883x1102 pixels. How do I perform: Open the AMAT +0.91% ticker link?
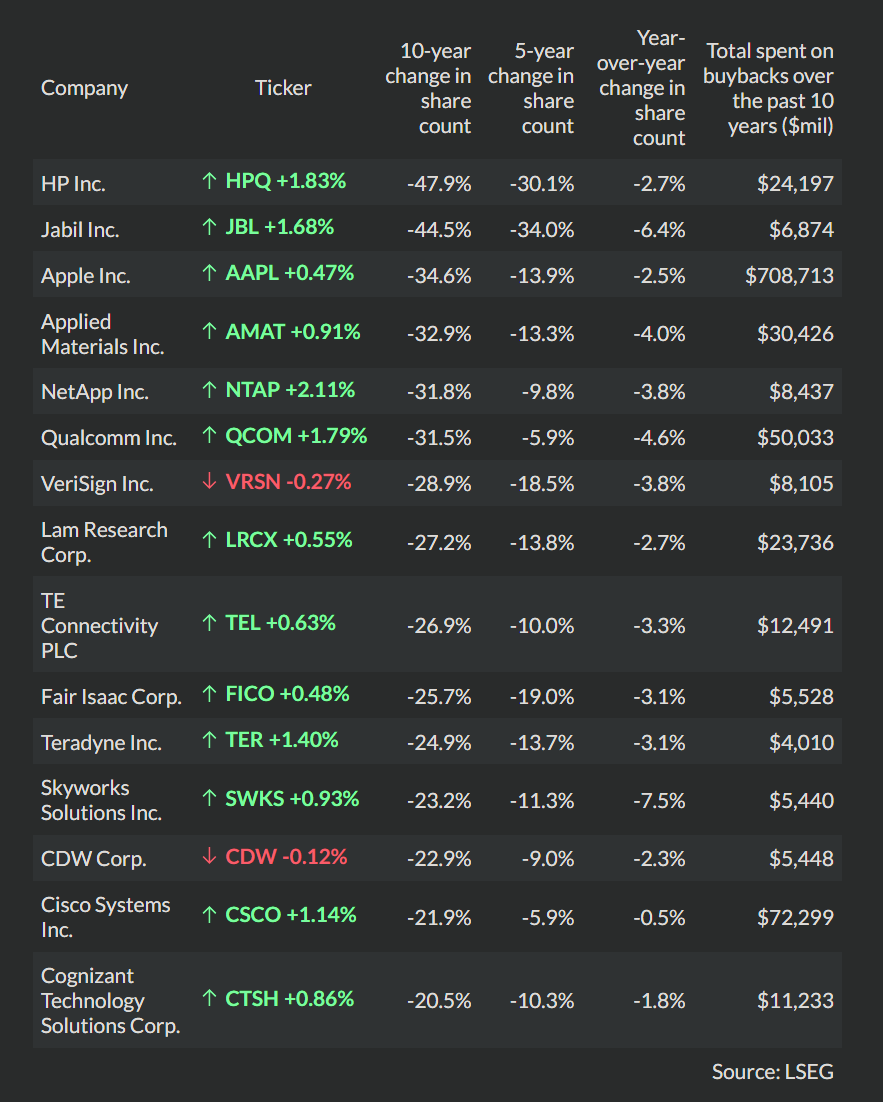(x=293, y=332)
